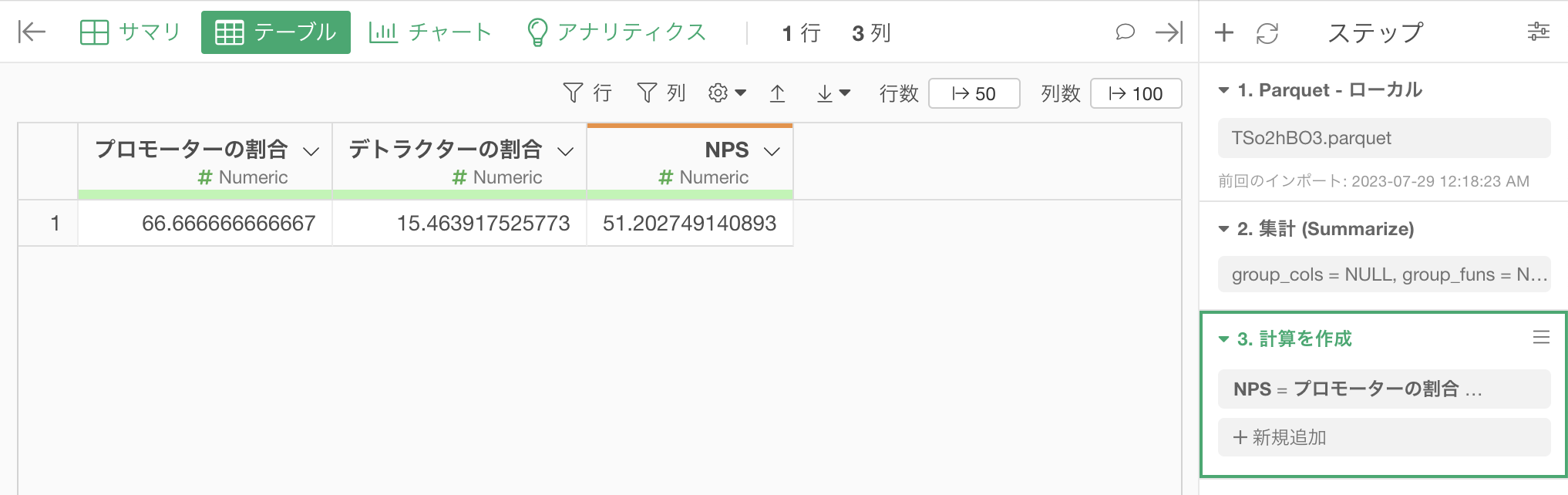
Task: Click the refresh data icon
Action: pyautogui.click(x=1267, y=33)
